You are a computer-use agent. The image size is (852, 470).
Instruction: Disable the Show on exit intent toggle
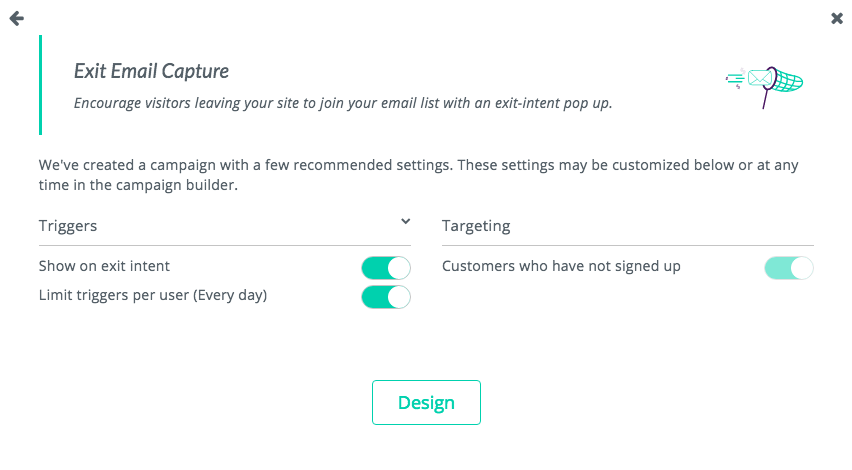tap(386, 267)
